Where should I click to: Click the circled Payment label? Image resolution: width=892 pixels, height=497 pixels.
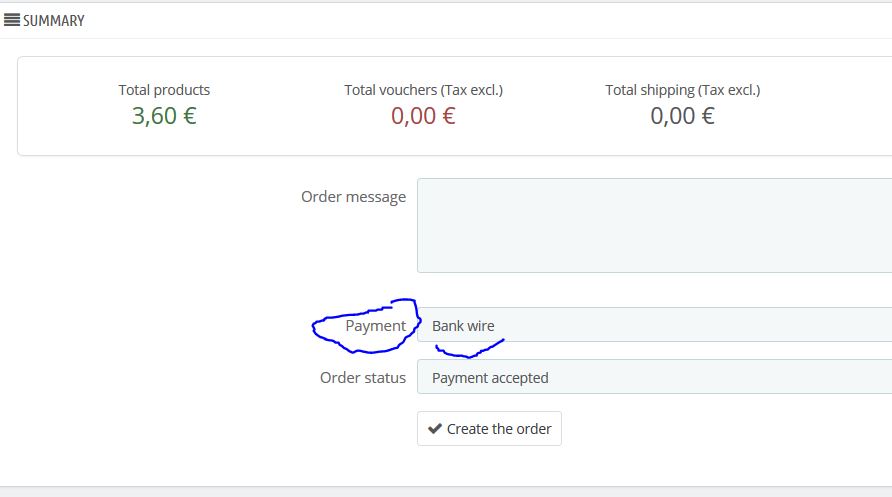375,326
